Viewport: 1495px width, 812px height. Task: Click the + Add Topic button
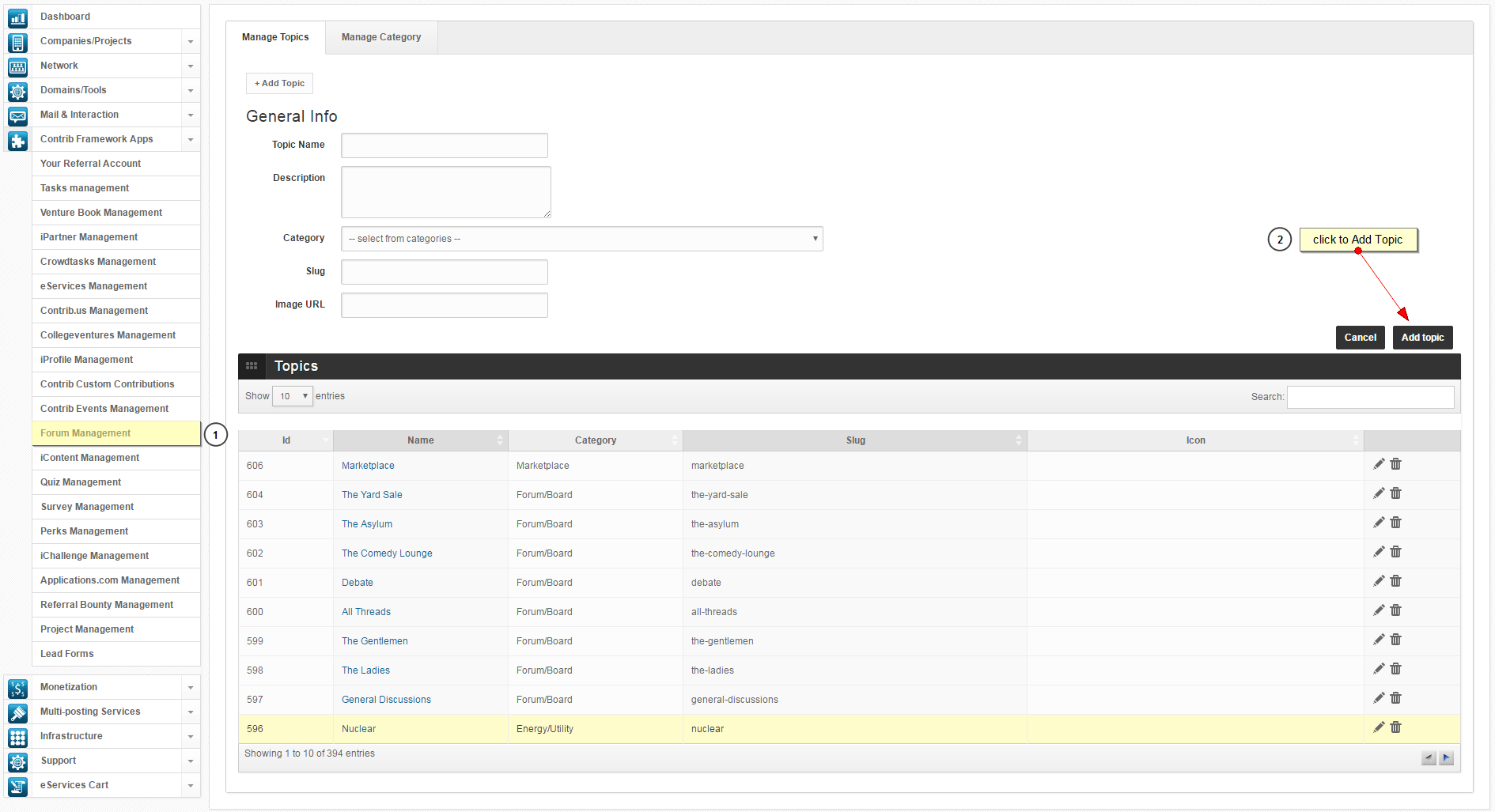click(x=279, y=83)
